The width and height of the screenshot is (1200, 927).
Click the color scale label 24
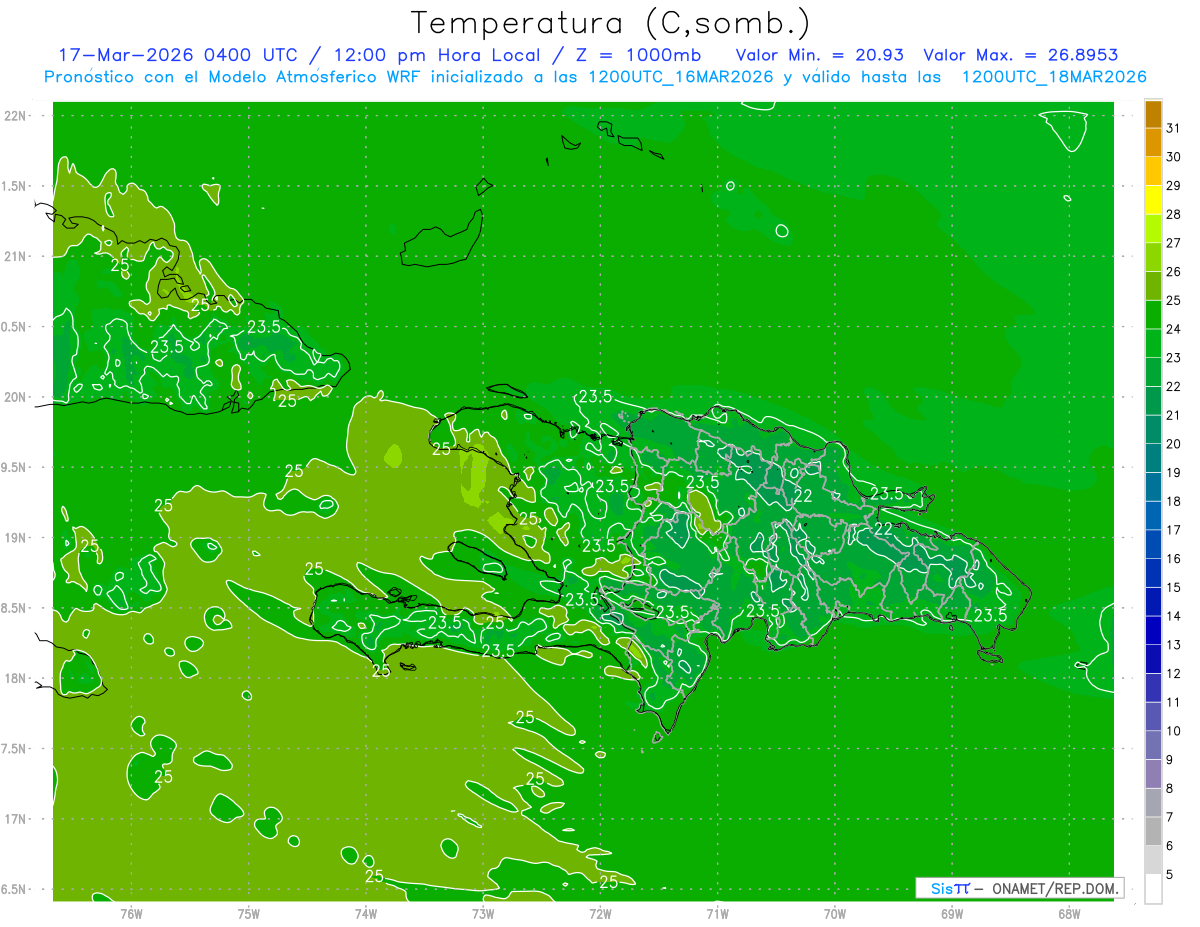point(1174,329)
